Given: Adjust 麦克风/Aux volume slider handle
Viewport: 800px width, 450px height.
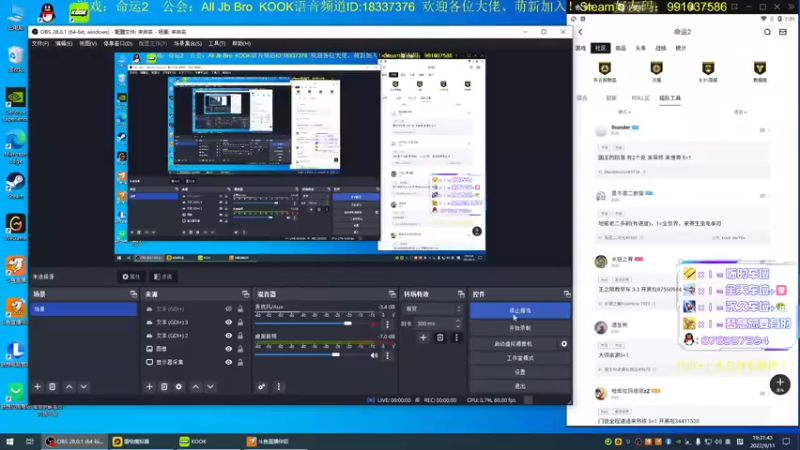Looking at the screenshot, I should pos(347,323).
